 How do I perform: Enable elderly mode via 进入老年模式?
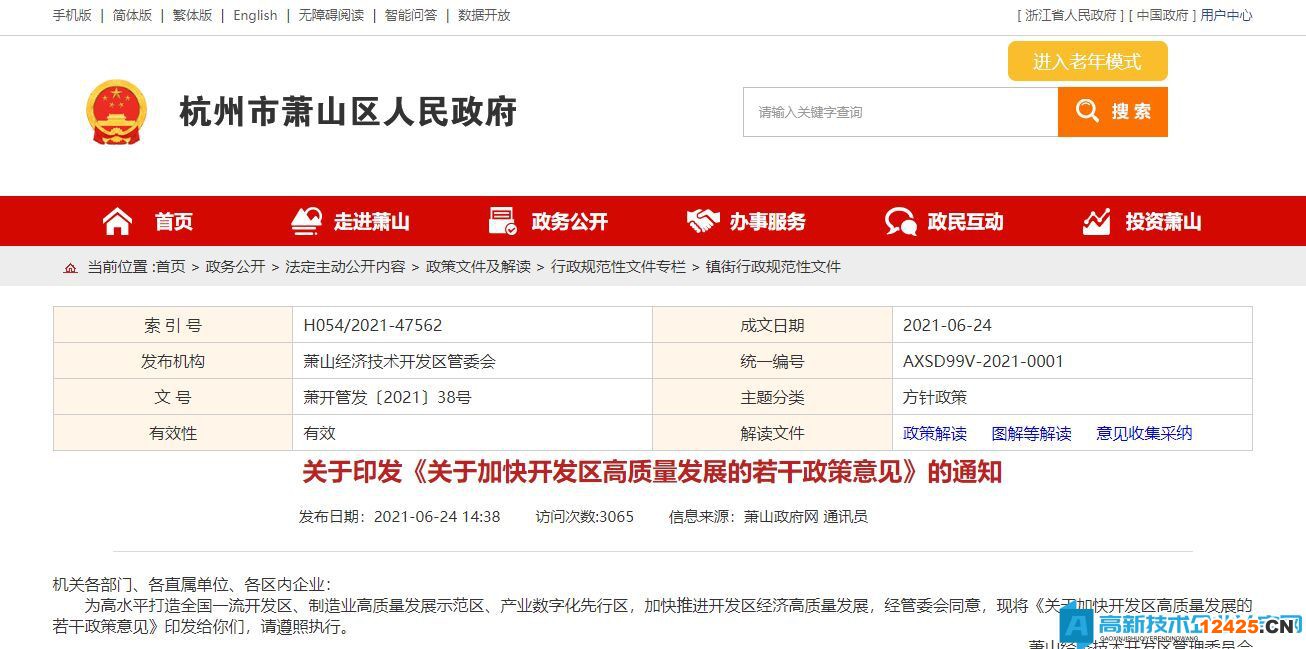tap(1087, 61)
